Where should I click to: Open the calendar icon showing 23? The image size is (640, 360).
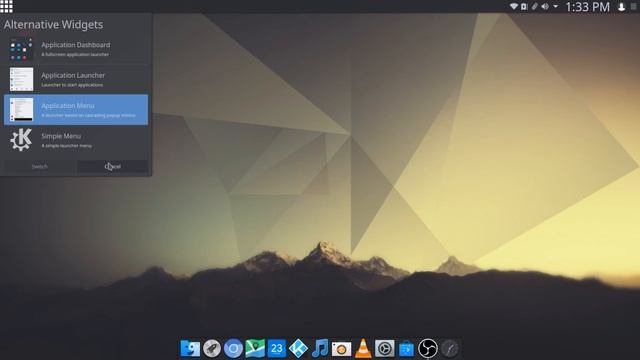click(x=277, y=349)
